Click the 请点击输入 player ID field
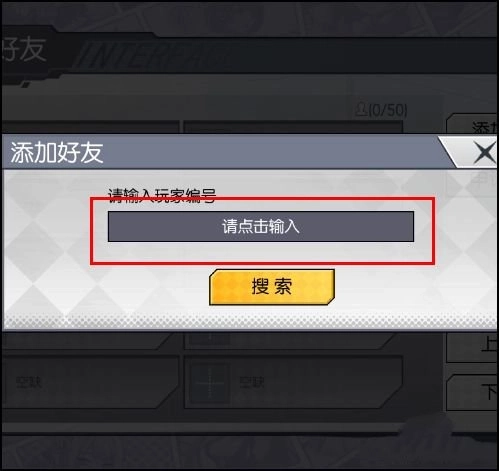The image size is (499, 471). click(x=261, y=226)
